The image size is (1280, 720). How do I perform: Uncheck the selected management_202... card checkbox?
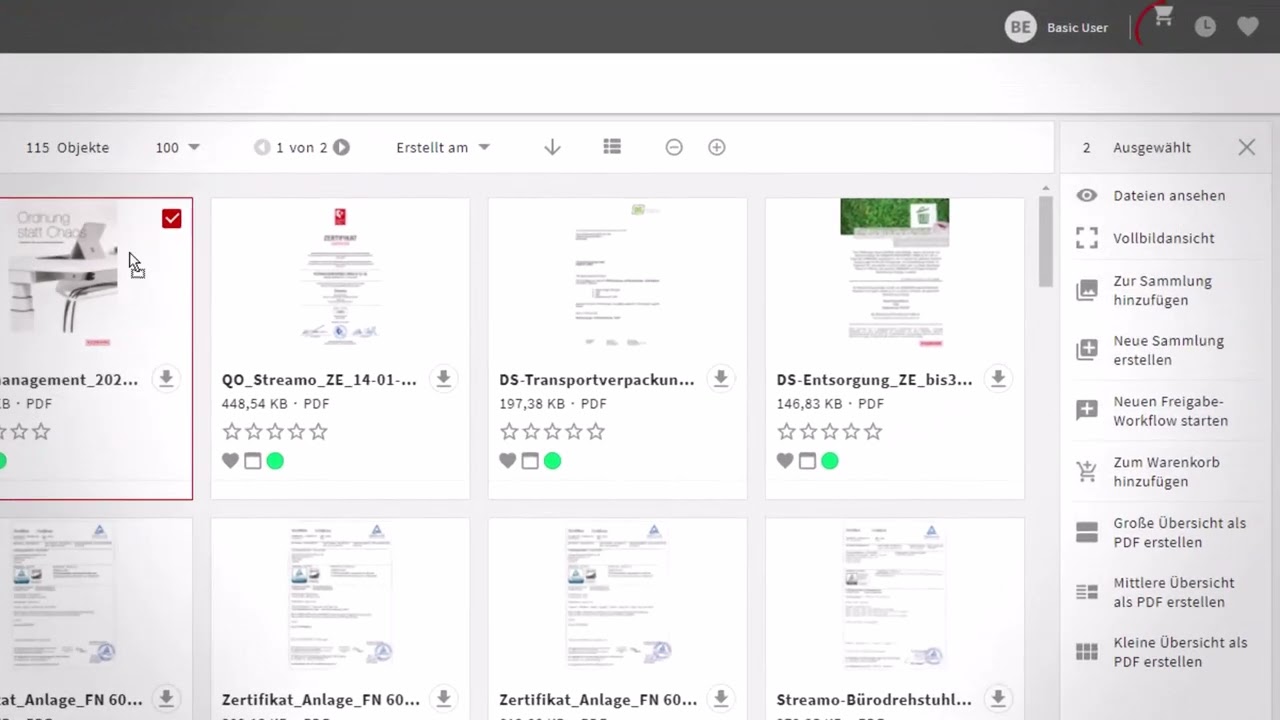[172, 219]
